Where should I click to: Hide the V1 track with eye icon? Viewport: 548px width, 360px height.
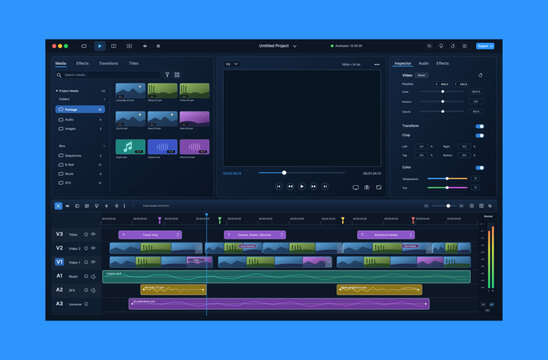coord(93,262)
